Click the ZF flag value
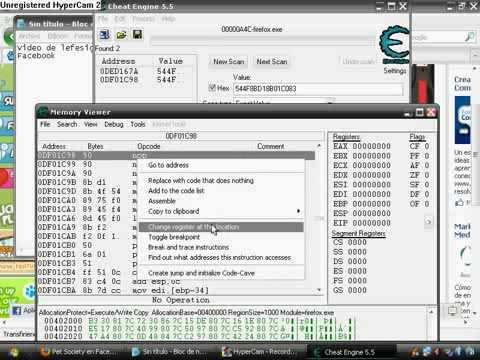Image resolution: width=480 pixels, height=360 pixels. 427,175
